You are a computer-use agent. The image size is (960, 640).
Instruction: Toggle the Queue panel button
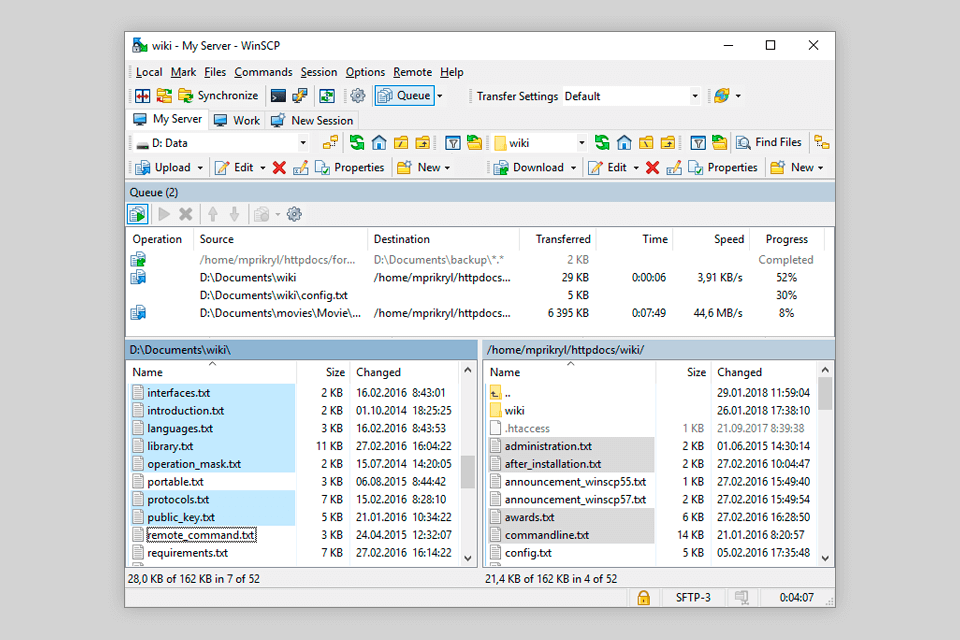(x=404, y=96)
